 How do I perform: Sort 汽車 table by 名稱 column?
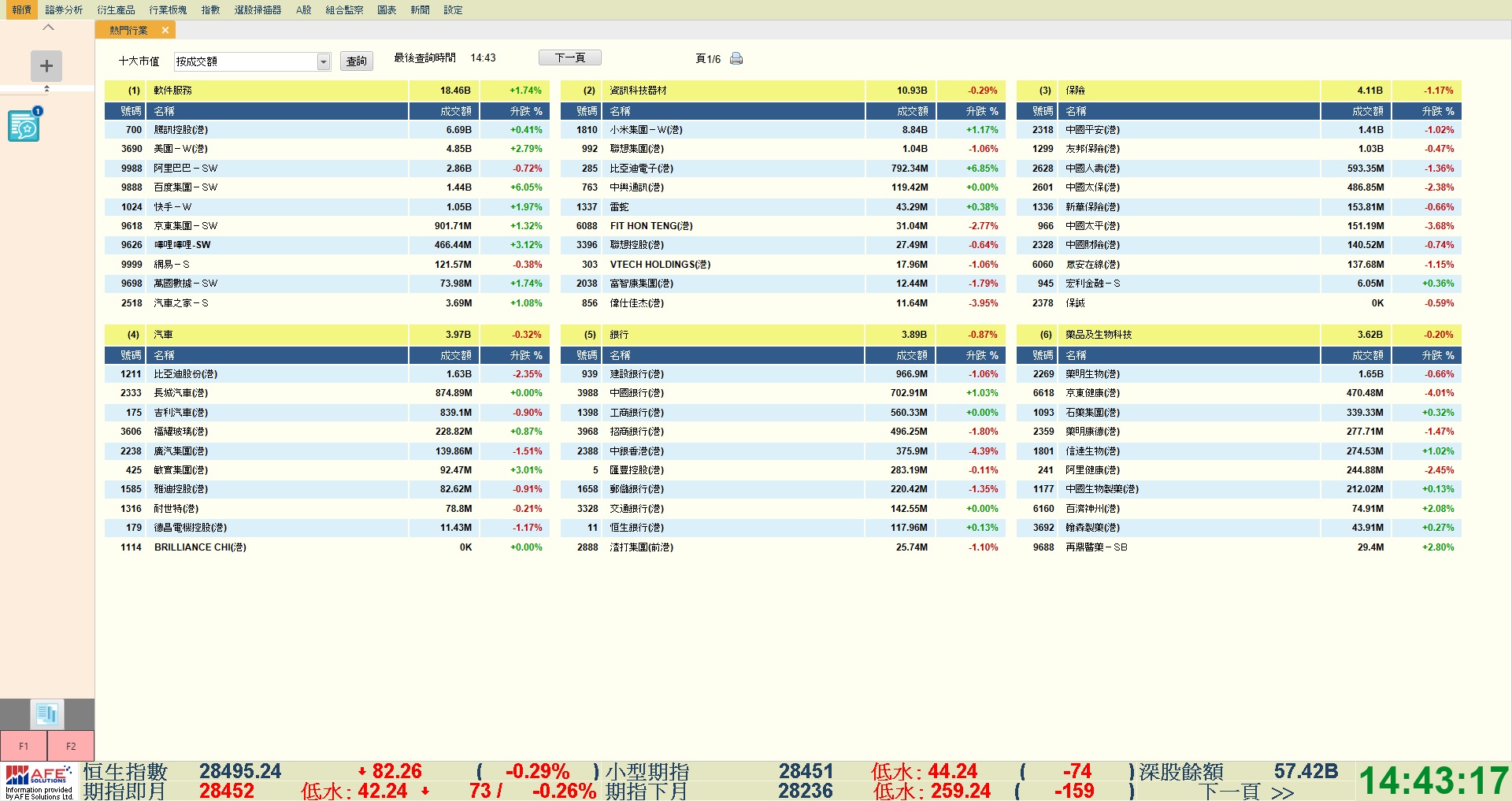[x=277, y=355]
